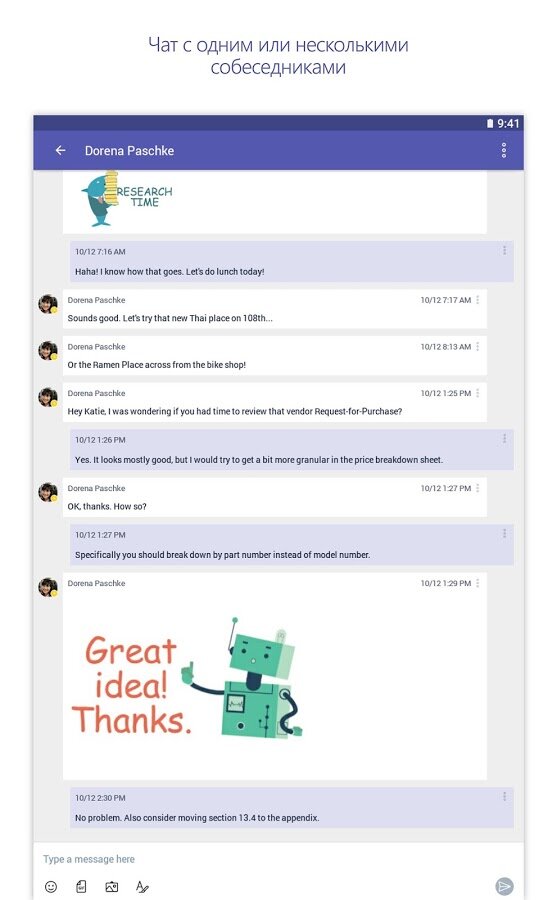Open options for the 2:30 PM message
Viewport: 557px width, 900px height.
(504, 797)
